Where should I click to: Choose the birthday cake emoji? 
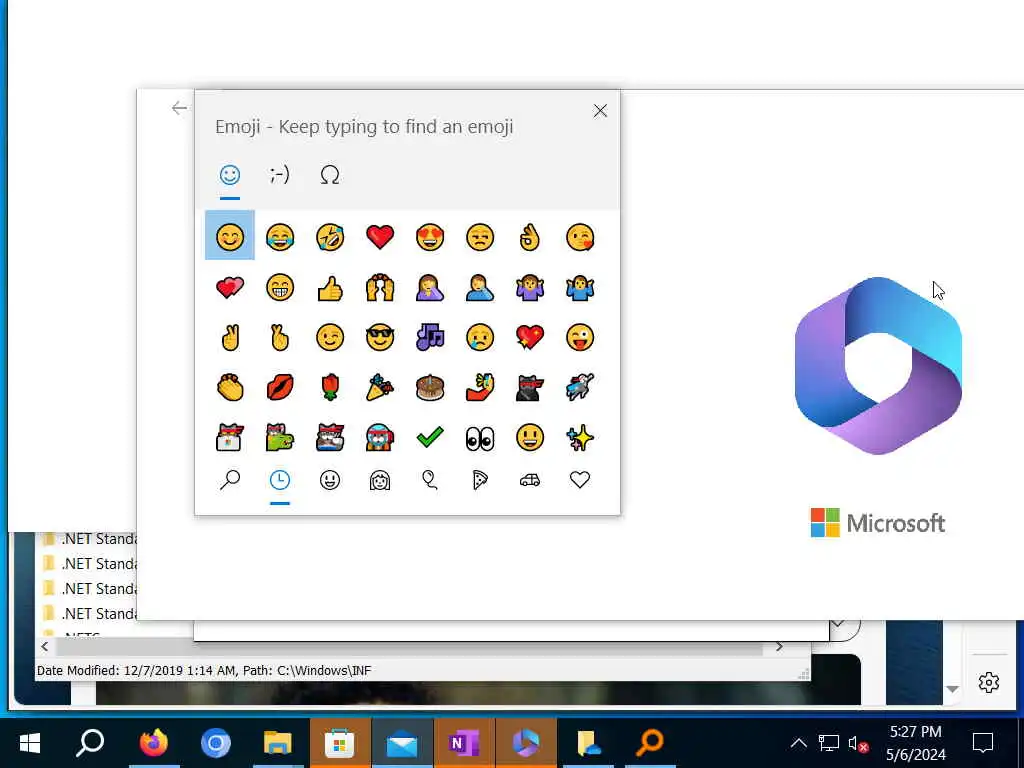pyautogui.click(x=430, y=388)
